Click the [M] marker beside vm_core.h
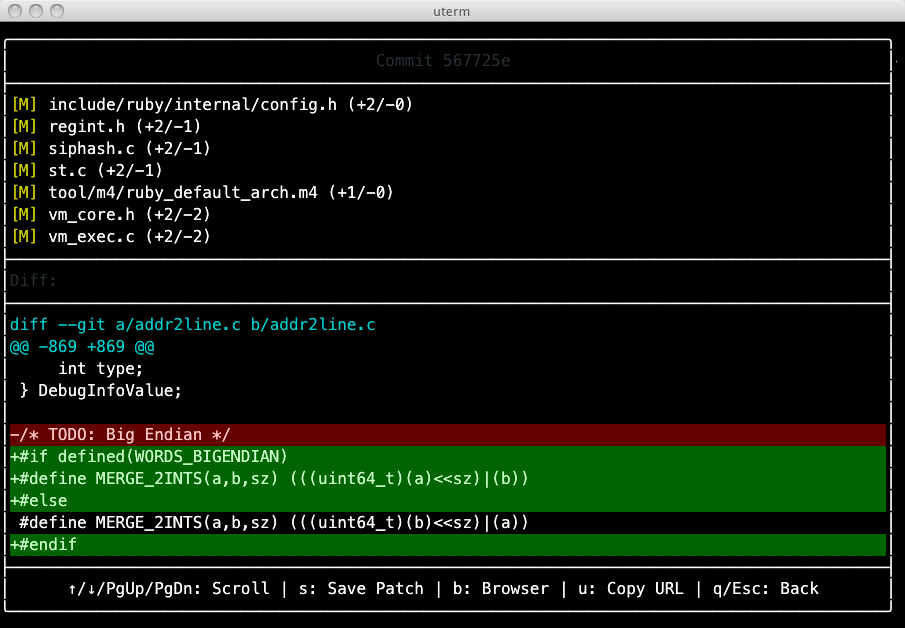 coord(24,214)
